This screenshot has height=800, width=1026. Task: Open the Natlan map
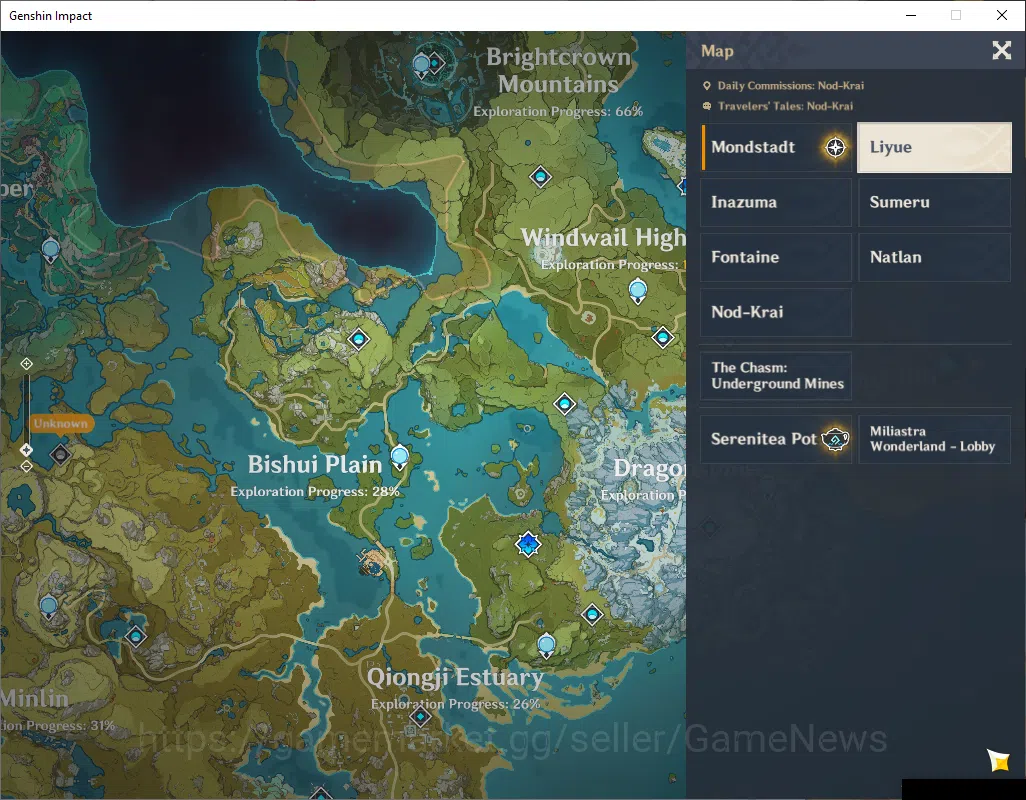934,257
